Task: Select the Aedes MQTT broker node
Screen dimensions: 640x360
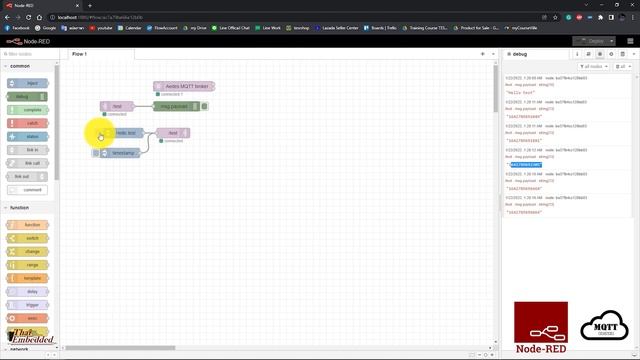Action: click(x=184, y=86)
